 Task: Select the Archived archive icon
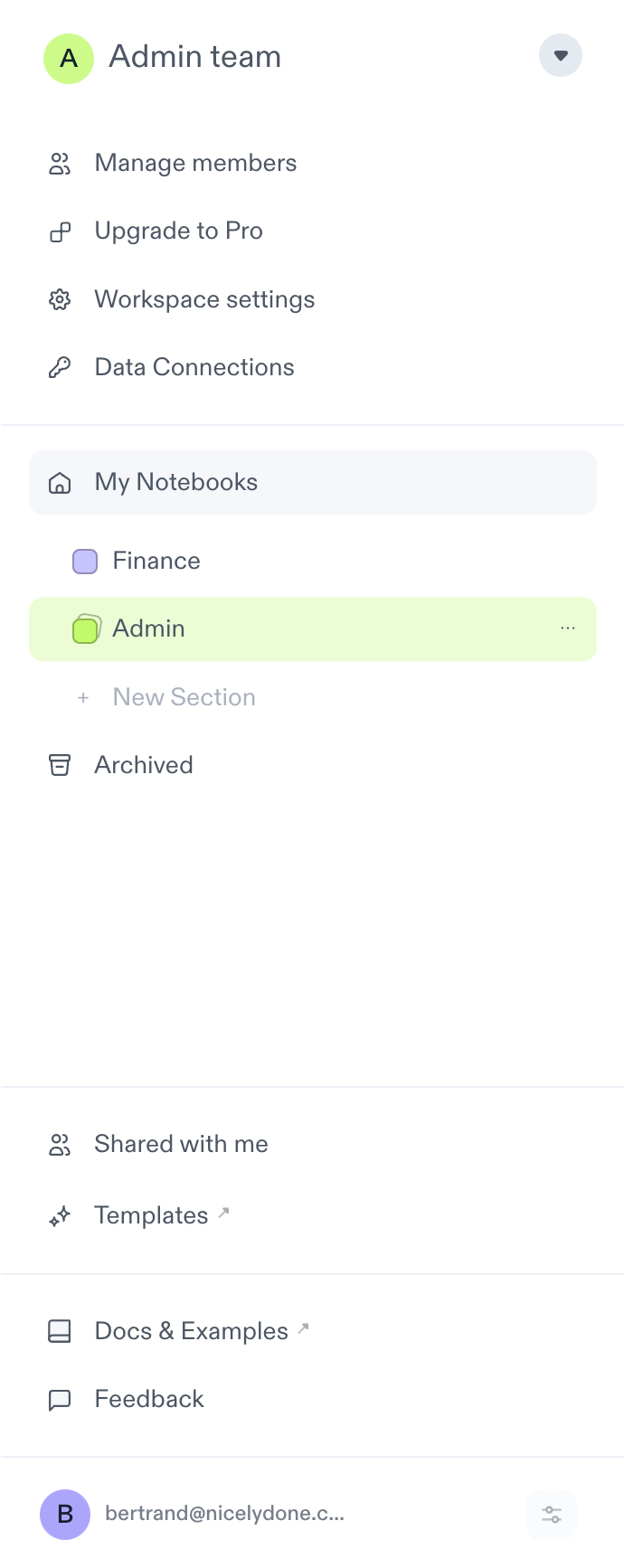(x=59, y=765)
